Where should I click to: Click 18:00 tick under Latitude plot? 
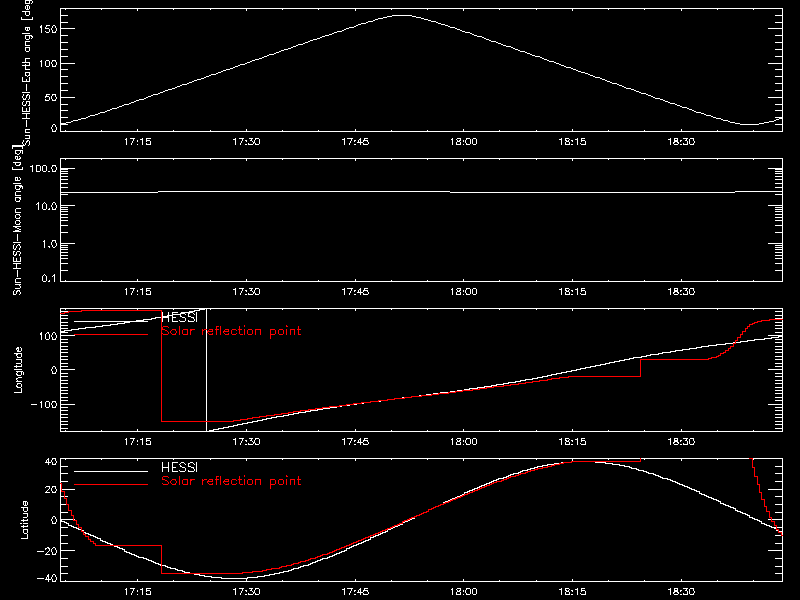(464, 592)
